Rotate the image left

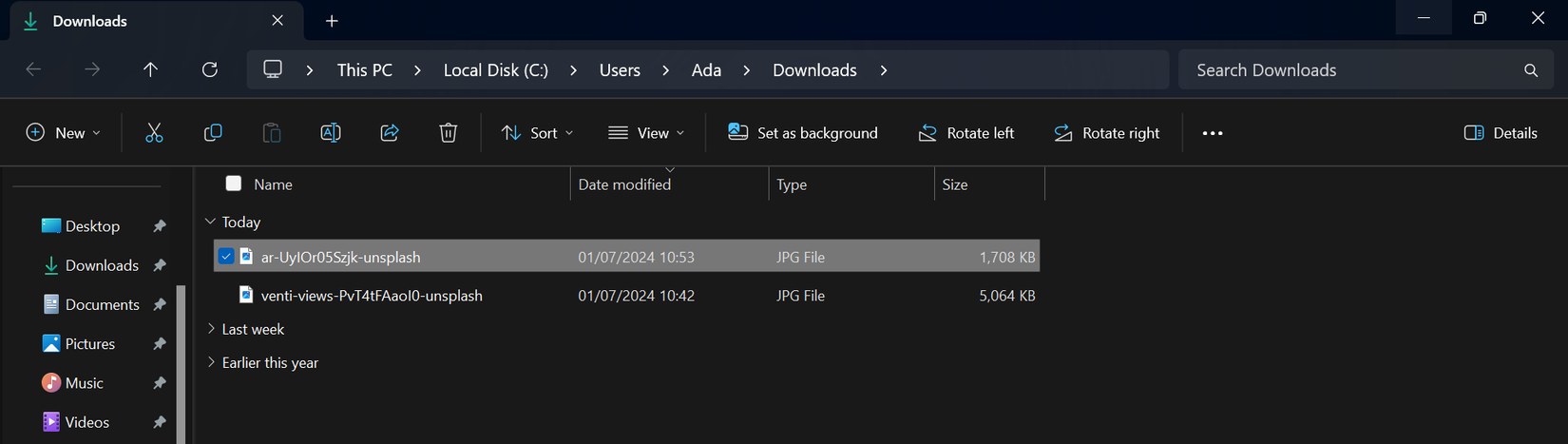(x=966, y=133)
